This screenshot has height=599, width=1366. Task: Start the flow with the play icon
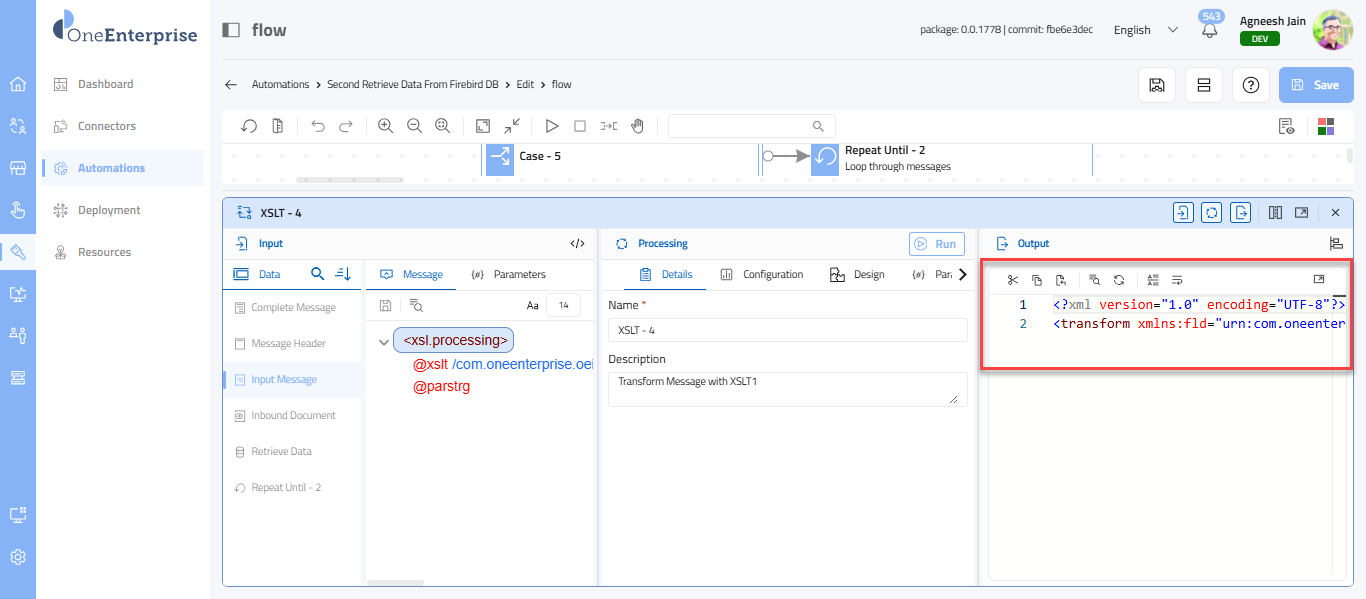point(551,126)
